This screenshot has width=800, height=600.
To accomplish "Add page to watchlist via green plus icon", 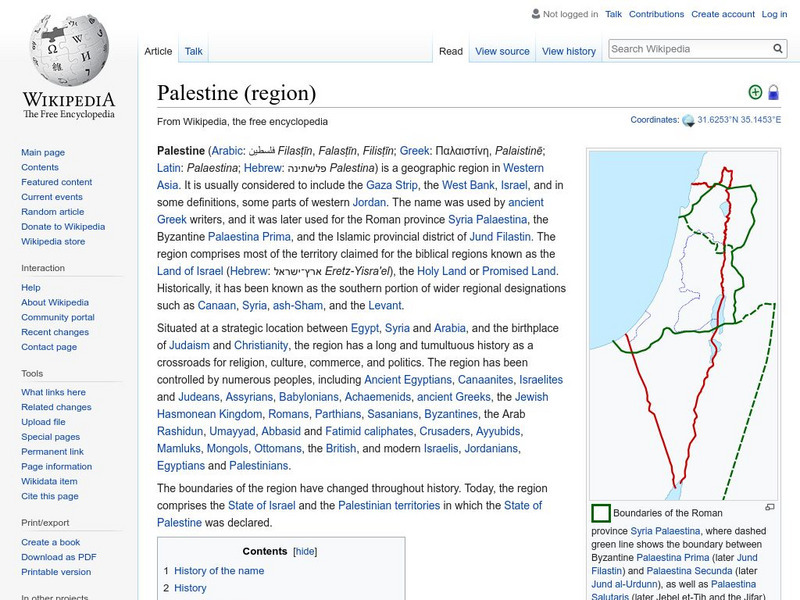I will pos(755,90).
